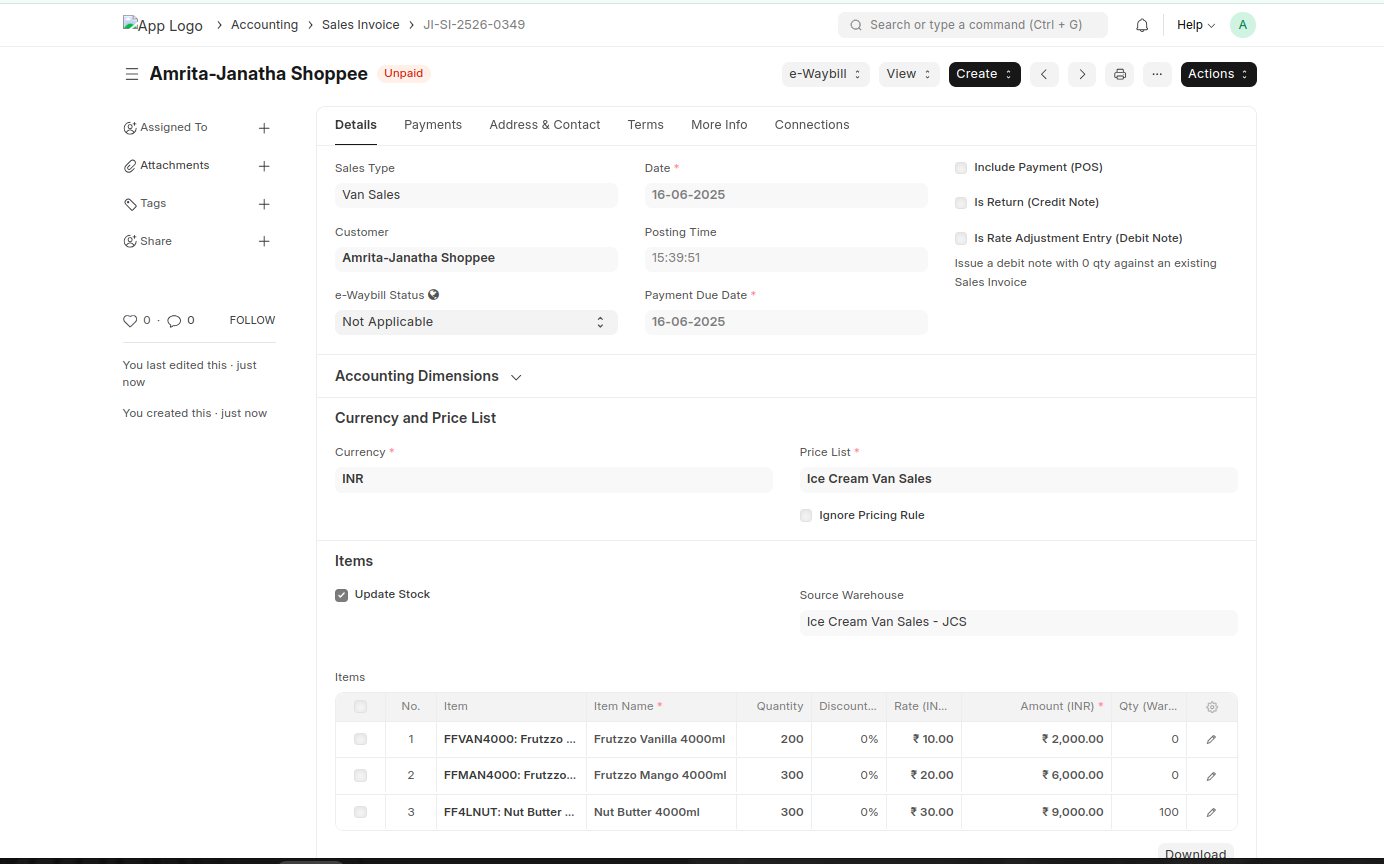Print this invoice using the printer icon
The height and width of the screenshot is (864, 1384).
pos(1119,74)
